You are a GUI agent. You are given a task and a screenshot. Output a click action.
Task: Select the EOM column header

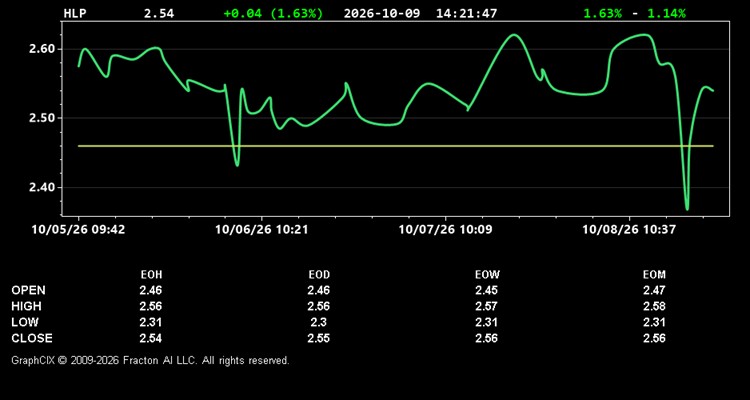654,275
